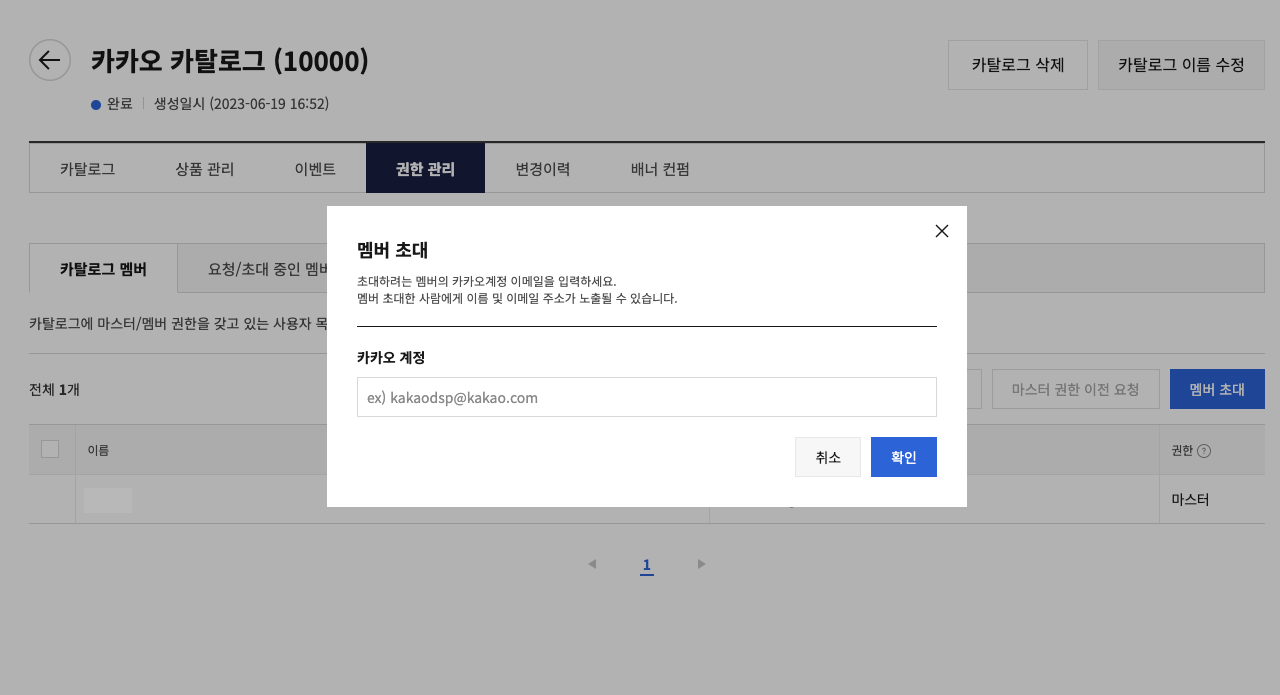Open the 카탈로그 tab

pyautogui.click(x=87, y=169)
